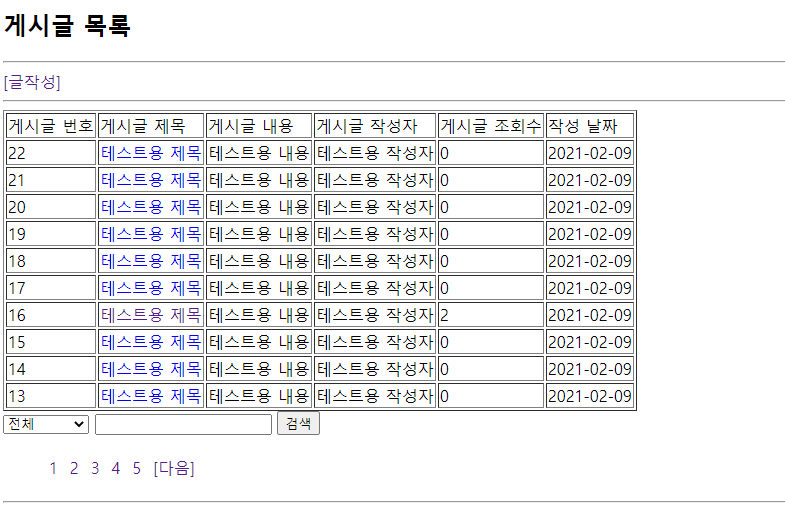The image size is (785, 505).
Task: Open post 15's 테스트용 제목 link
Action: point(151,342)
